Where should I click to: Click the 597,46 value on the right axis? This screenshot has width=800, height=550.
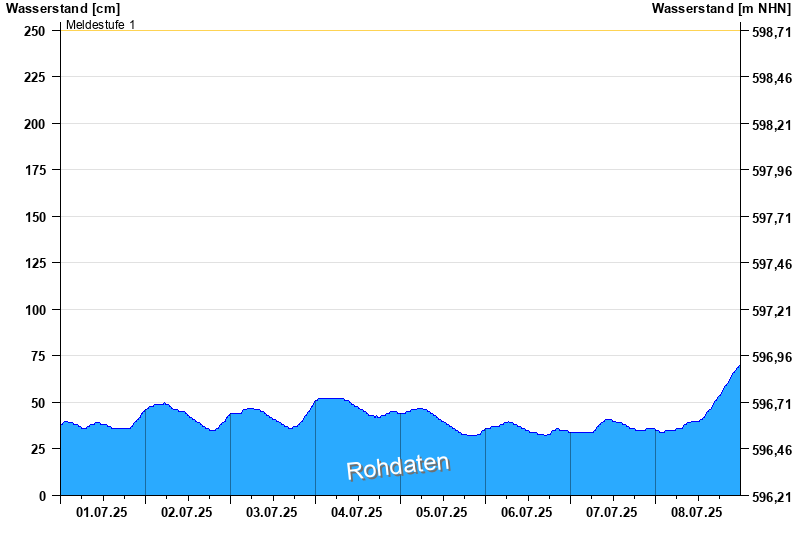[x=772, y=264]
